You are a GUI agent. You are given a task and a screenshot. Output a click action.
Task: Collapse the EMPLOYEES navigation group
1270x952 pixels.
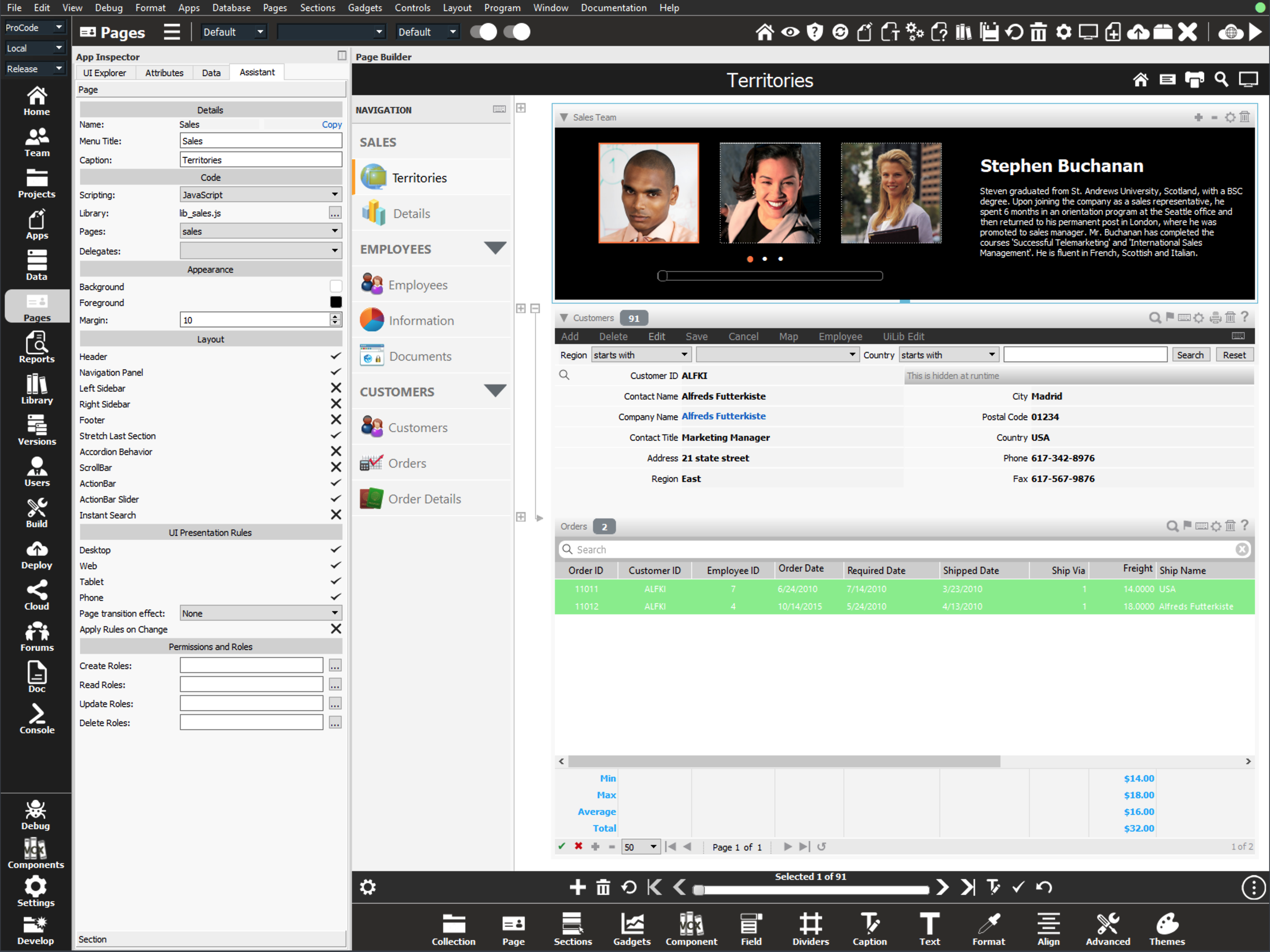tap(494, 248)
